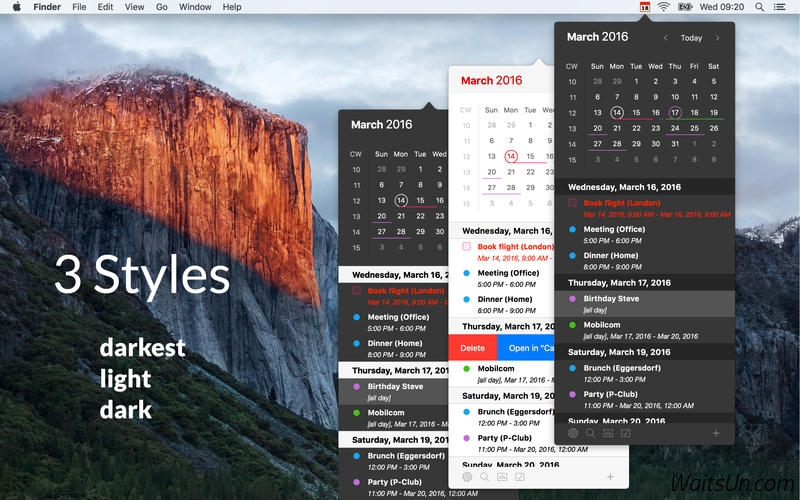Check off Book flight in front dark popup
This screenshot has width=800, height=500.
(x=572, y=203)
